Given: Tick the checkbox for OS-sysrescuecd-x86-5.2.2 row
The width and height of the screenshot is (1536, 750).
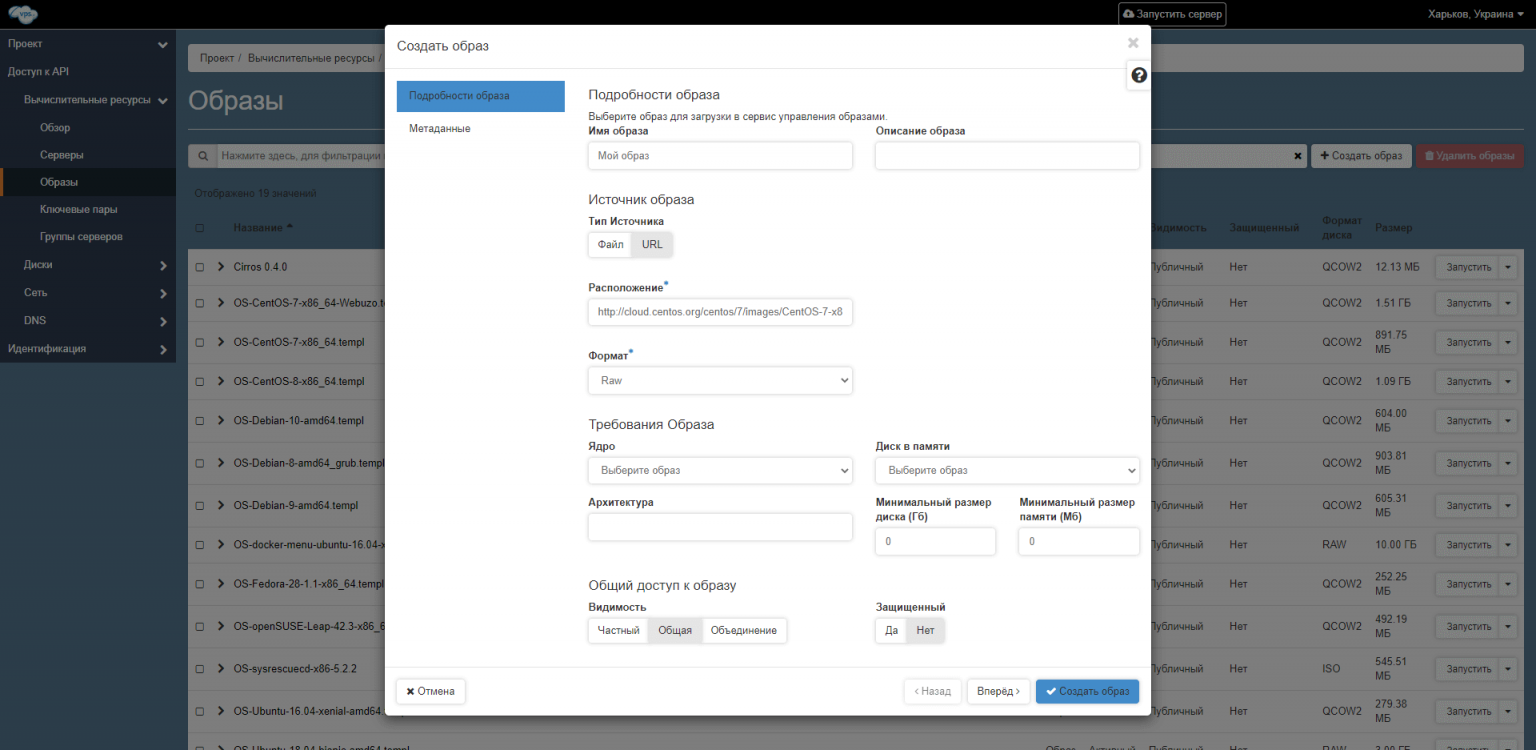Looking at the screenshot, I should [199, 668].
